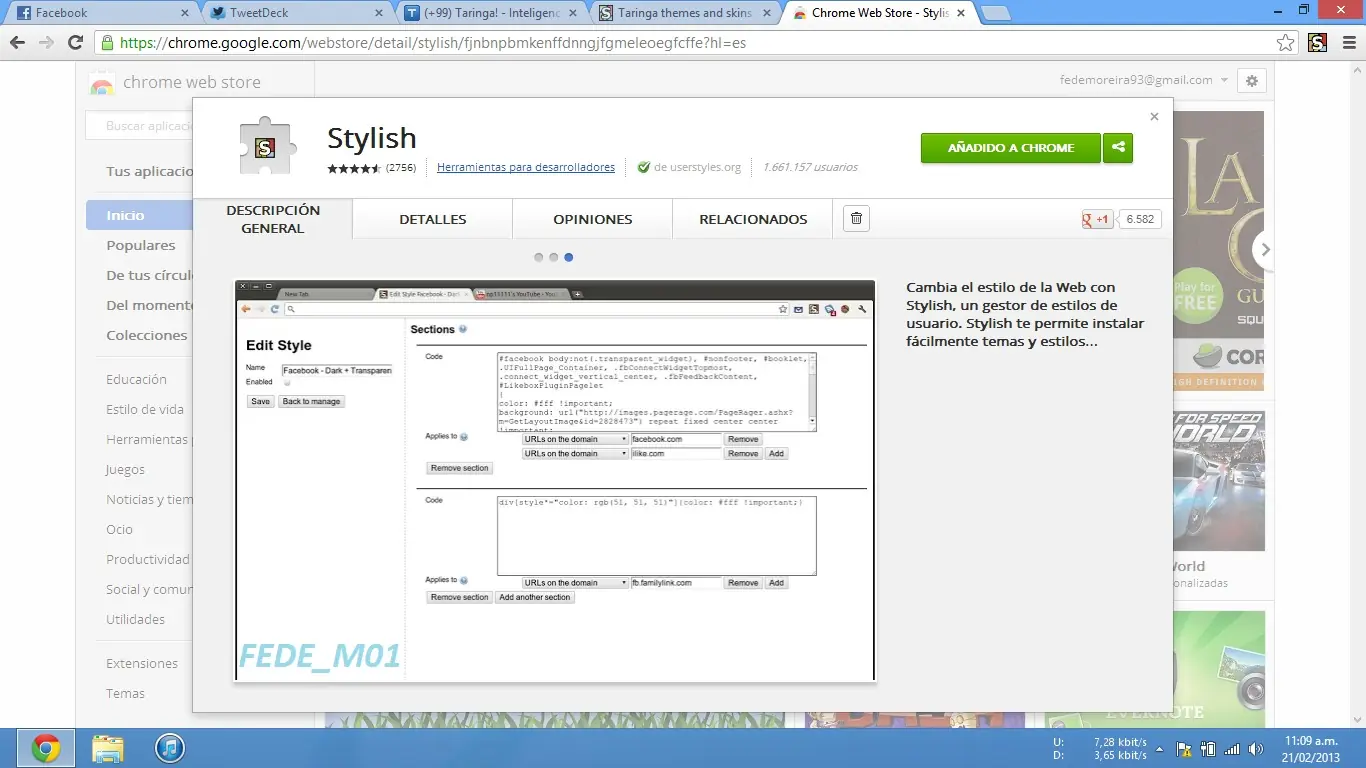Click the Play for FREE ad badge
Image resolution: width=1366 pixels, height=768 pixels.
coord(1196,295)
